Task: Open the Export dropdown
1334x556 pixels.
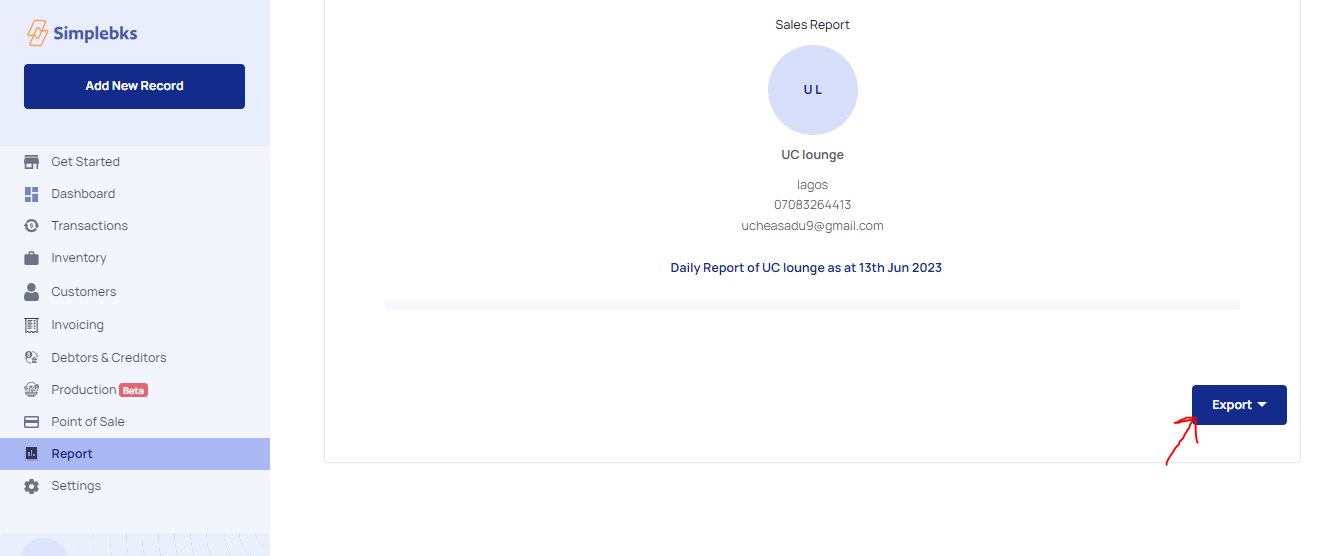Action: [x=1239, y=405]
